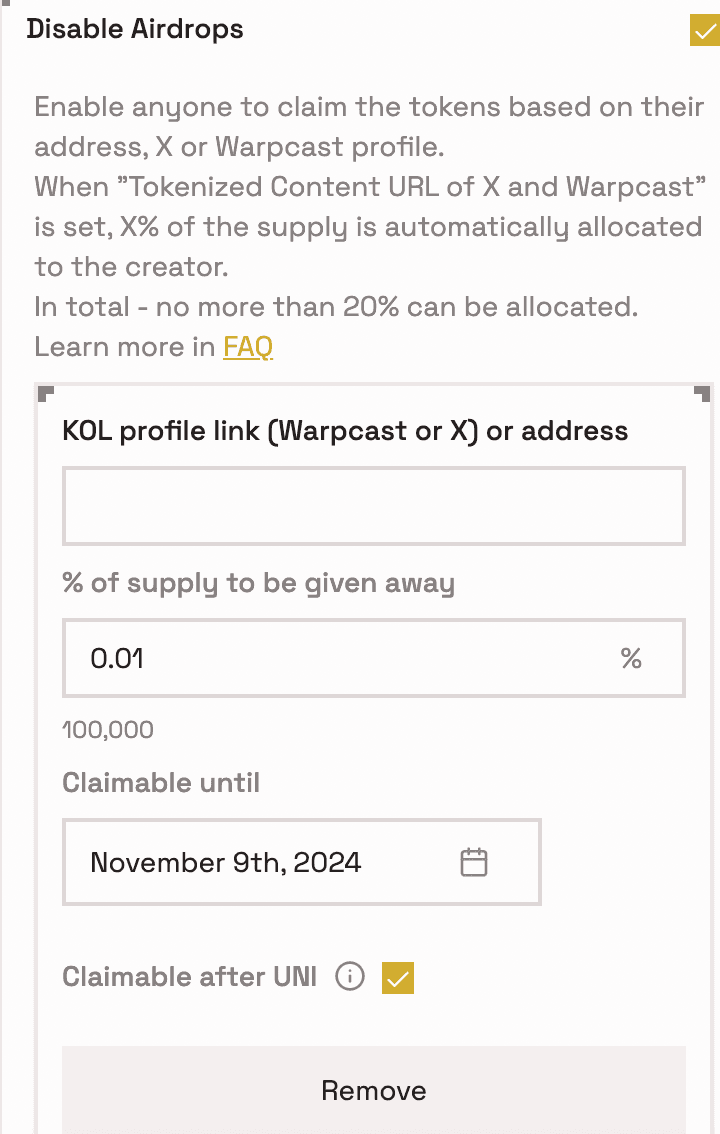This screenshot has height=1134, width=720.
Task: Click the KOL profile link field label
Action: pos(346,431)
